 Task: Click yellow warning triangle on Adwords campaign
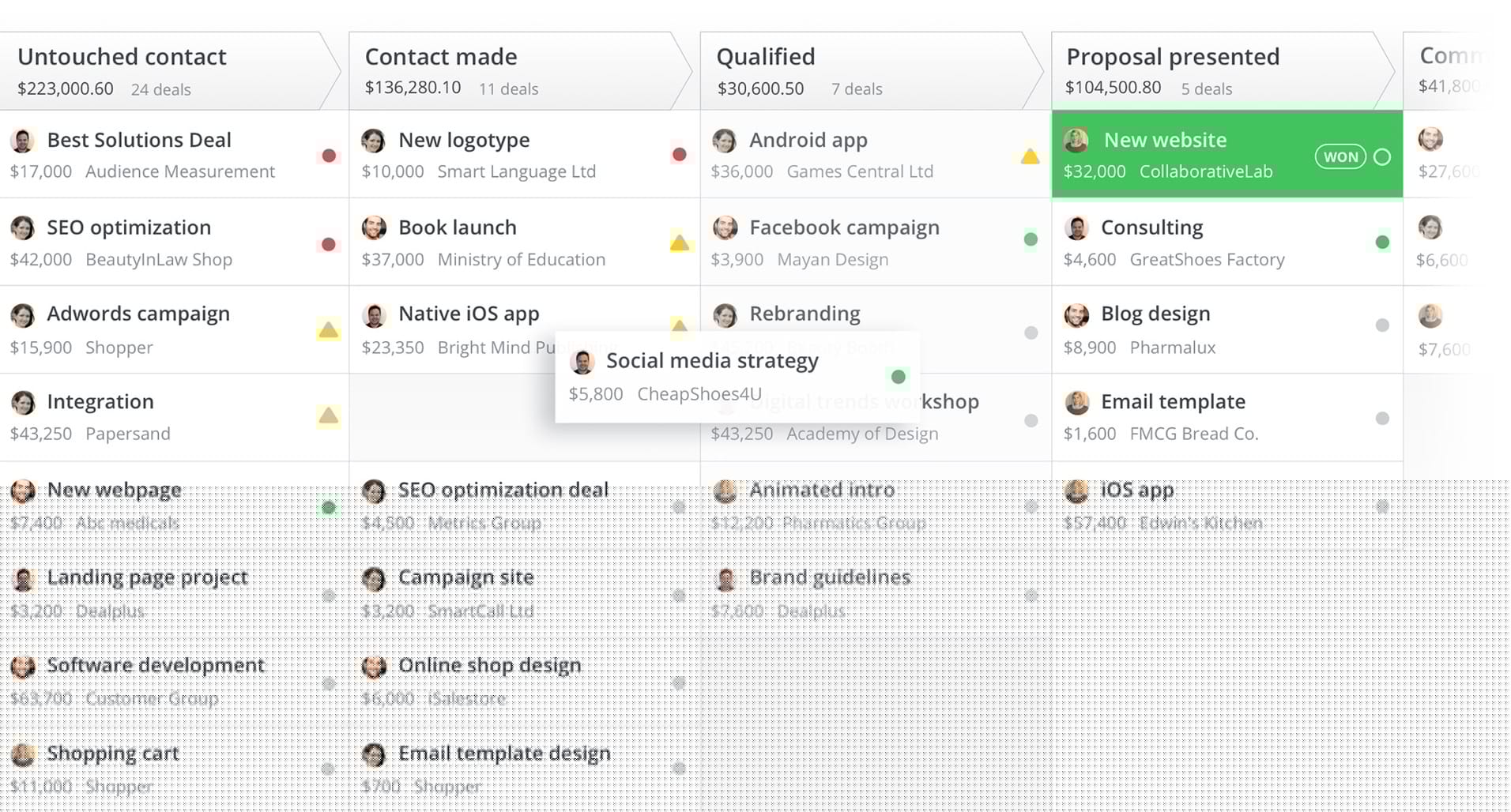click(x=329, y=330)
